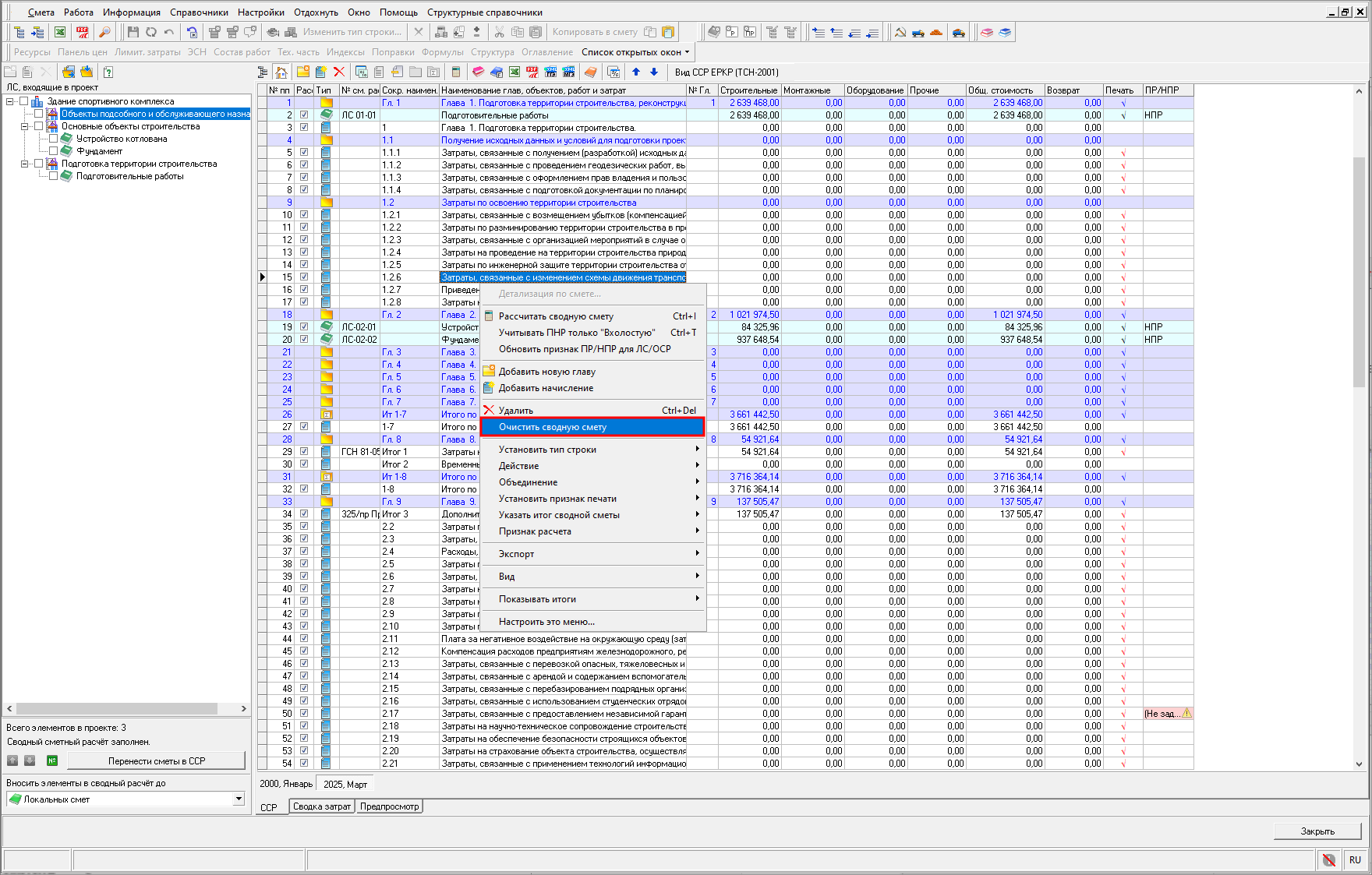
Task: Click the blue up arrow icon
Action: (636, 72)
